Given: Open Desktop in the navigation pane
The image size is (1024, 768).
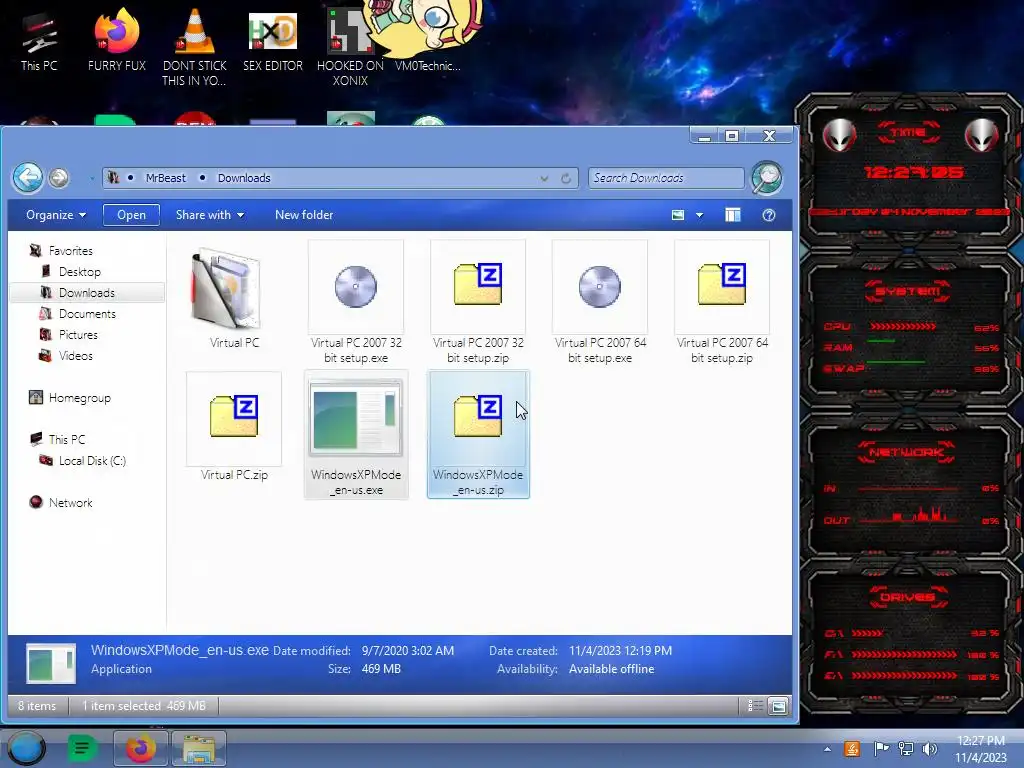Looking at the screenshot, I should [80, 272].
